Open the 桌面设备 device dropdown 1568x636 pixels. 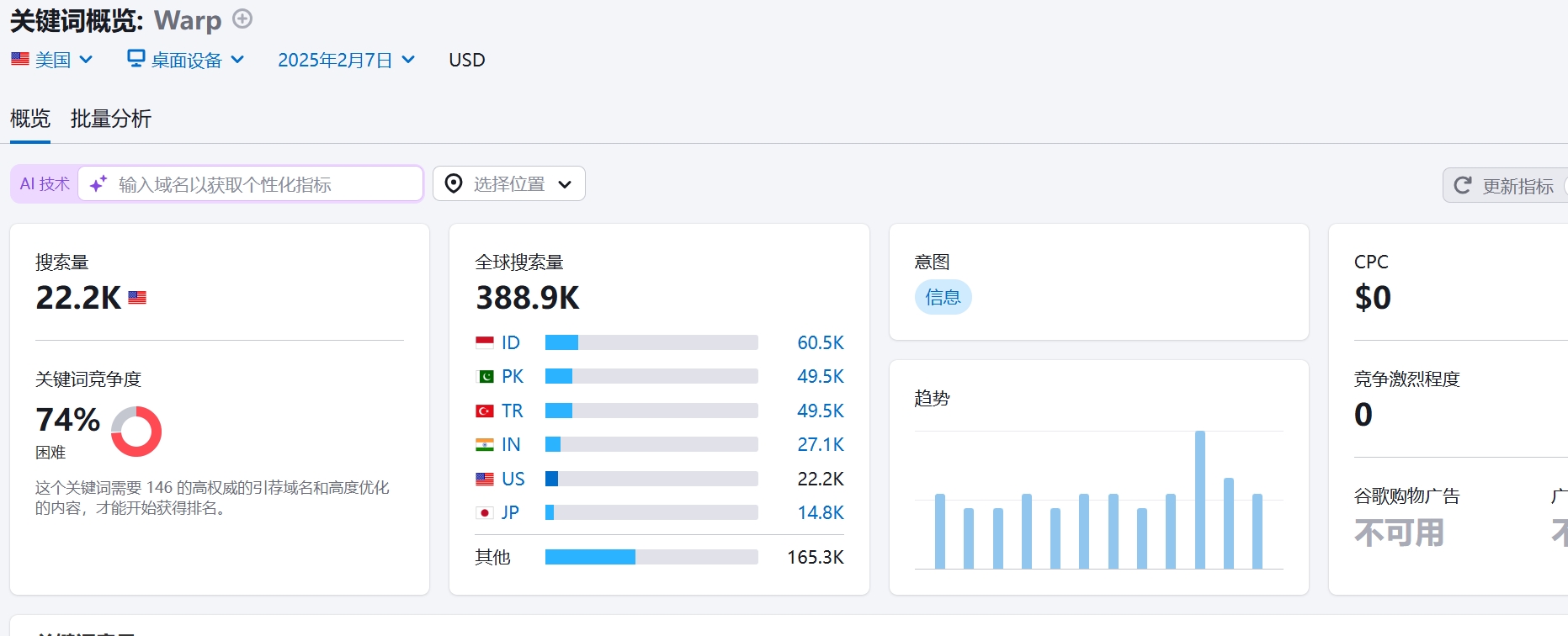coord(186,60)
